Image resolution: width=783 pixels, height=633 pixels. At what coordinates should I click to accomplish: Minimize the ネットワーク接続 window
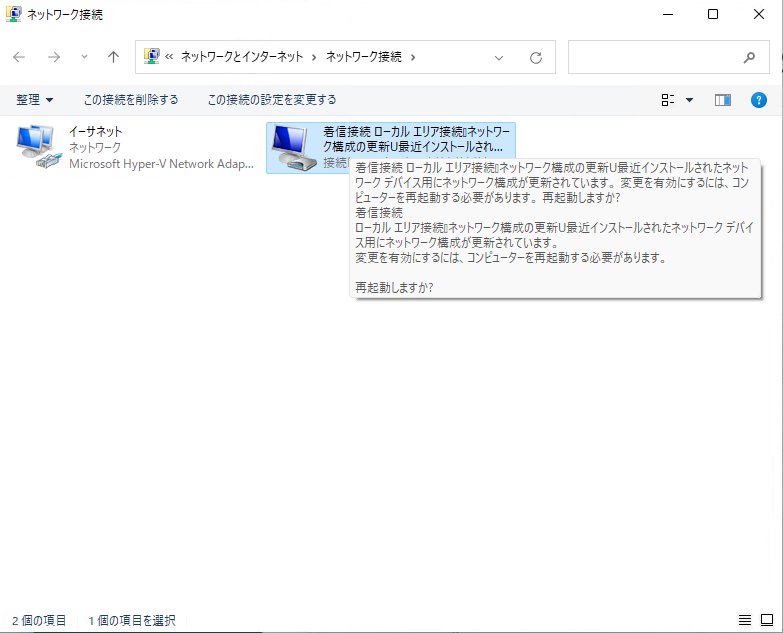tap(668, 14)
